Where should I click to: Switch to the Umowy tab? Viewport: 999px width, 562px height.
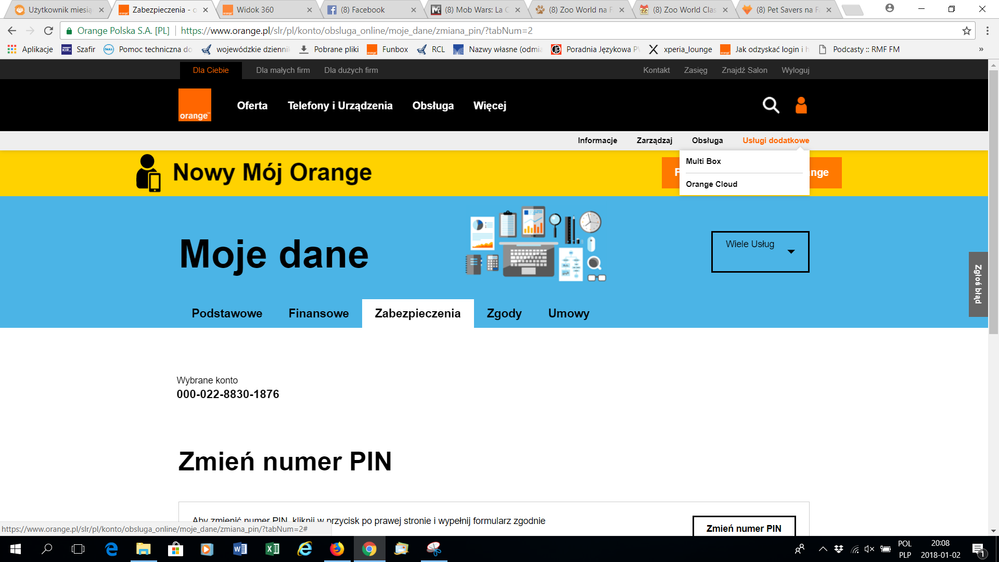(x=568, y=313)
